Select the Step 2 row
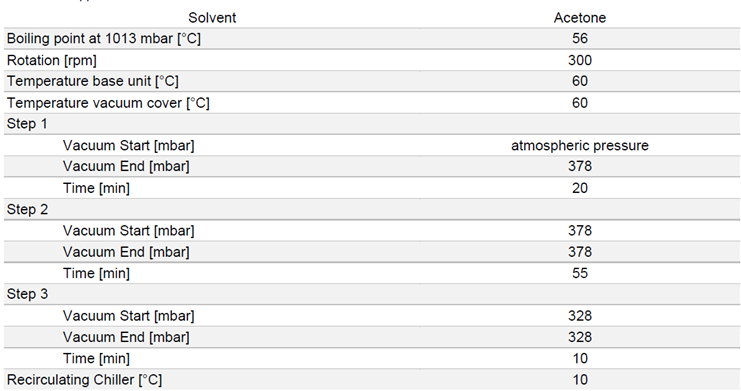741x391 pixels. (x=372, y=209)
